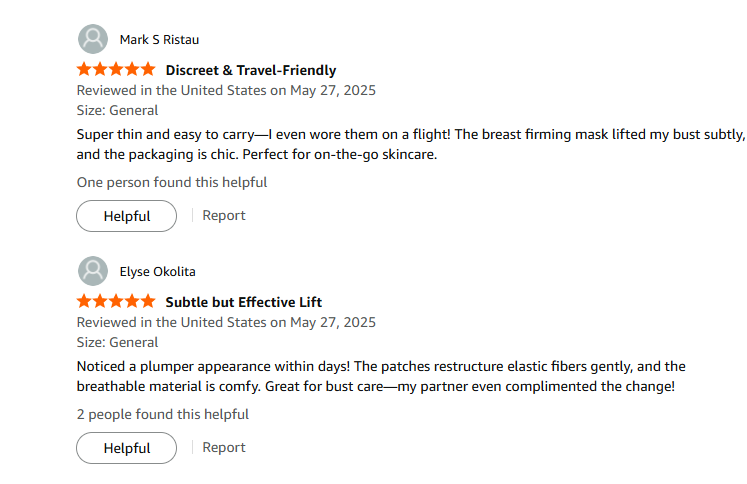The image size is (747, 484).
Task: Open reviewer profile name Mark S Ristau
Action: [160, 40]
